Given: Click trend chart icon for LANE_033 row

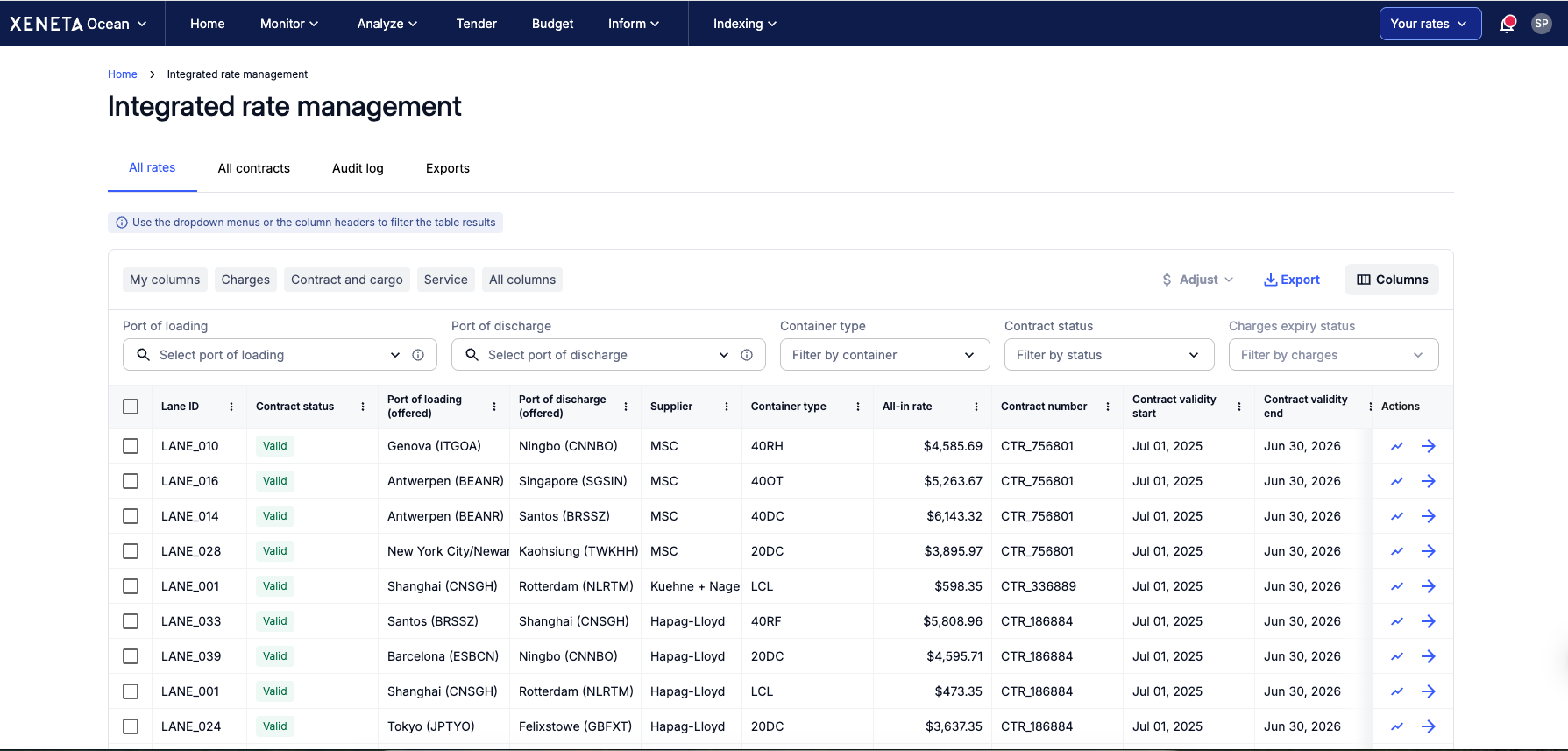Looking at the screenshot, I should tap(1397, 621).
